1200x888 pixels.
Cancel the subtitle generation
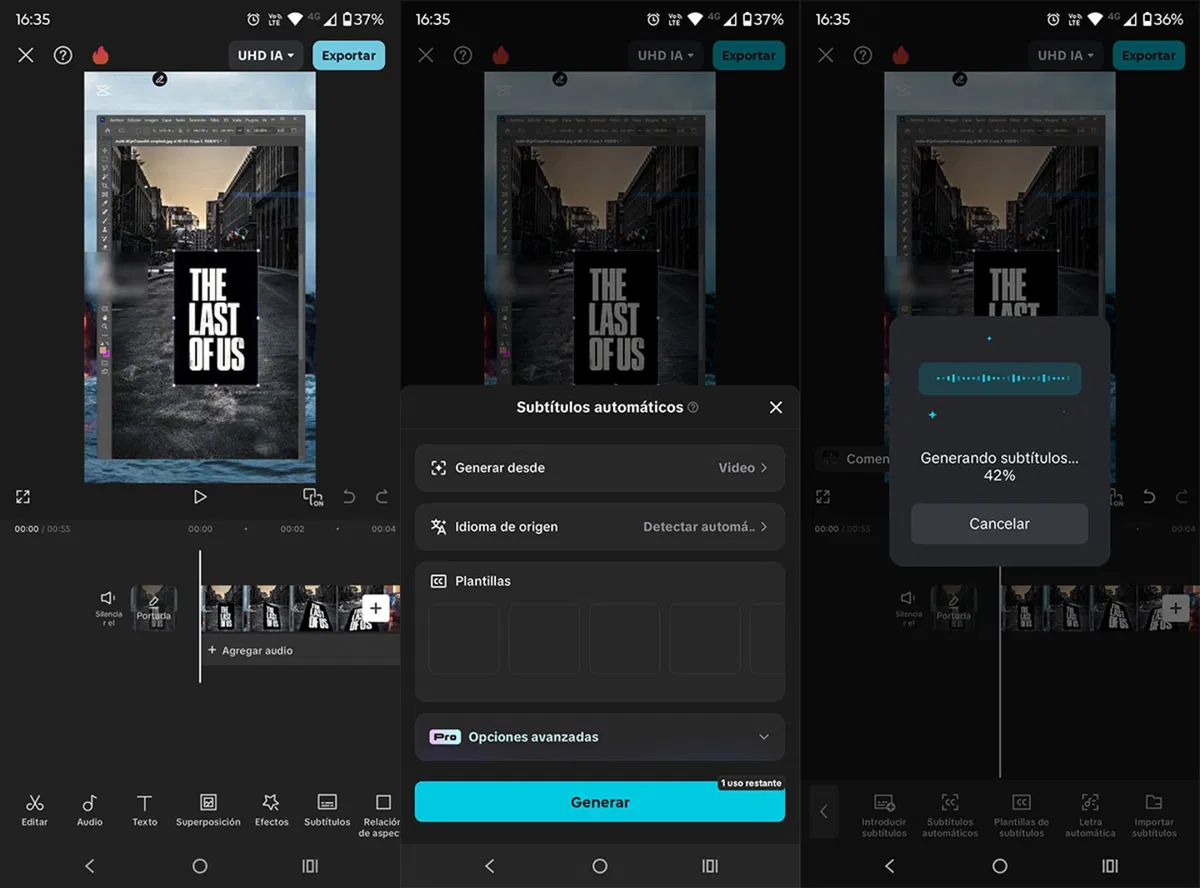[x=999, y=524]
